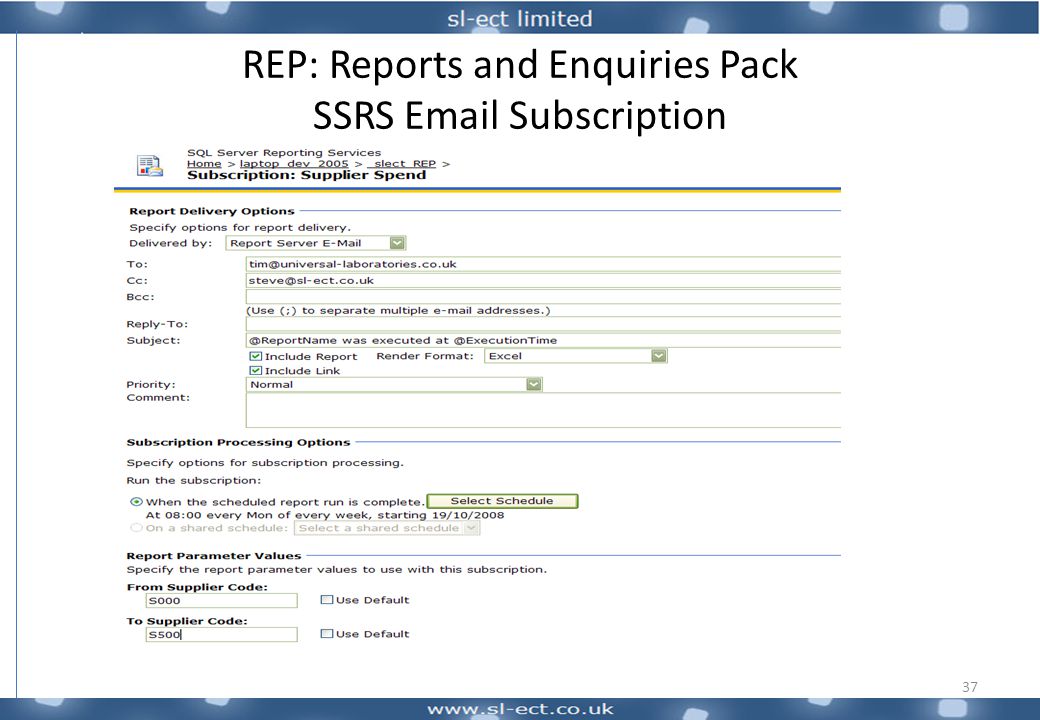Open the Home breadcrumb link
This screenshot has height=720, width=1040.
[204, 164]
